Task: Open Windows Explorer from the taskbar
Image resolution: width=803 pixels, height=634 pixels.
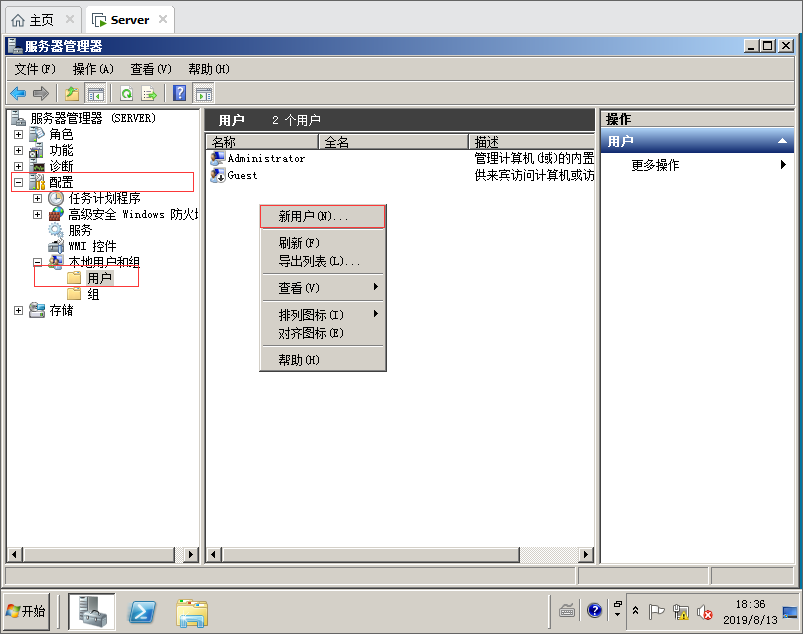Action: [x=192, y=611]
